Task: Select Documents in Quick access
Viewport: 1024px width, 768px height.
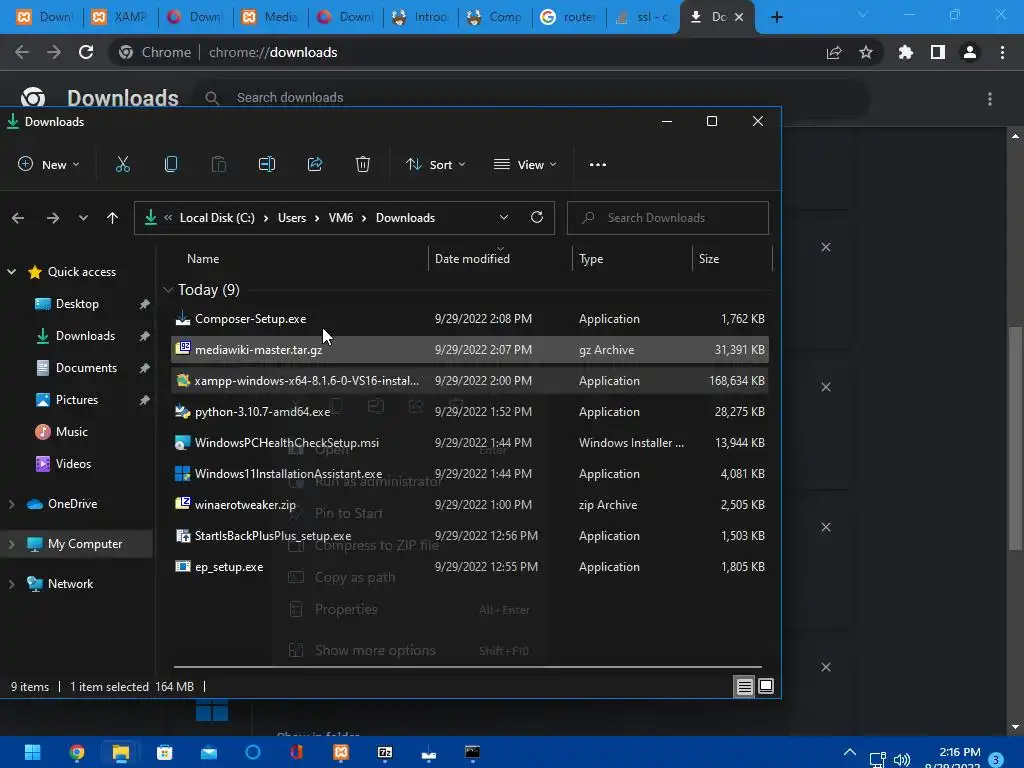Action: tap(86, 368)
